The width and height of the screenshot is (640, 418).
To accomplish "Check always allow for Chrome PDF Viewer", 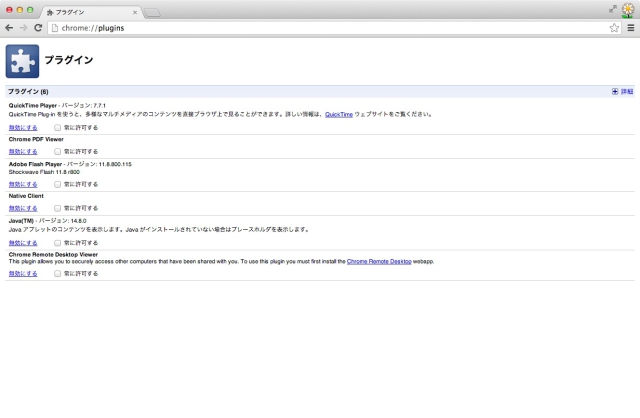I will pos(58,151).
